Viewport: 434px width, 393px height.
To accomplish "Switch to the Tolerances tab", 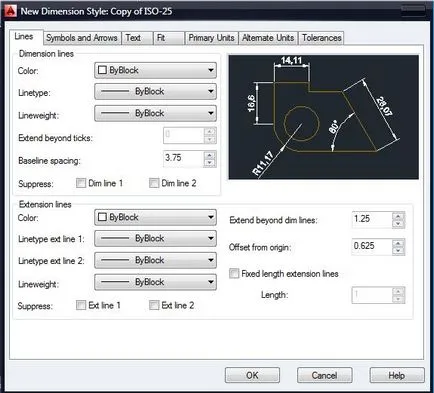I will (x=321, y=38).
